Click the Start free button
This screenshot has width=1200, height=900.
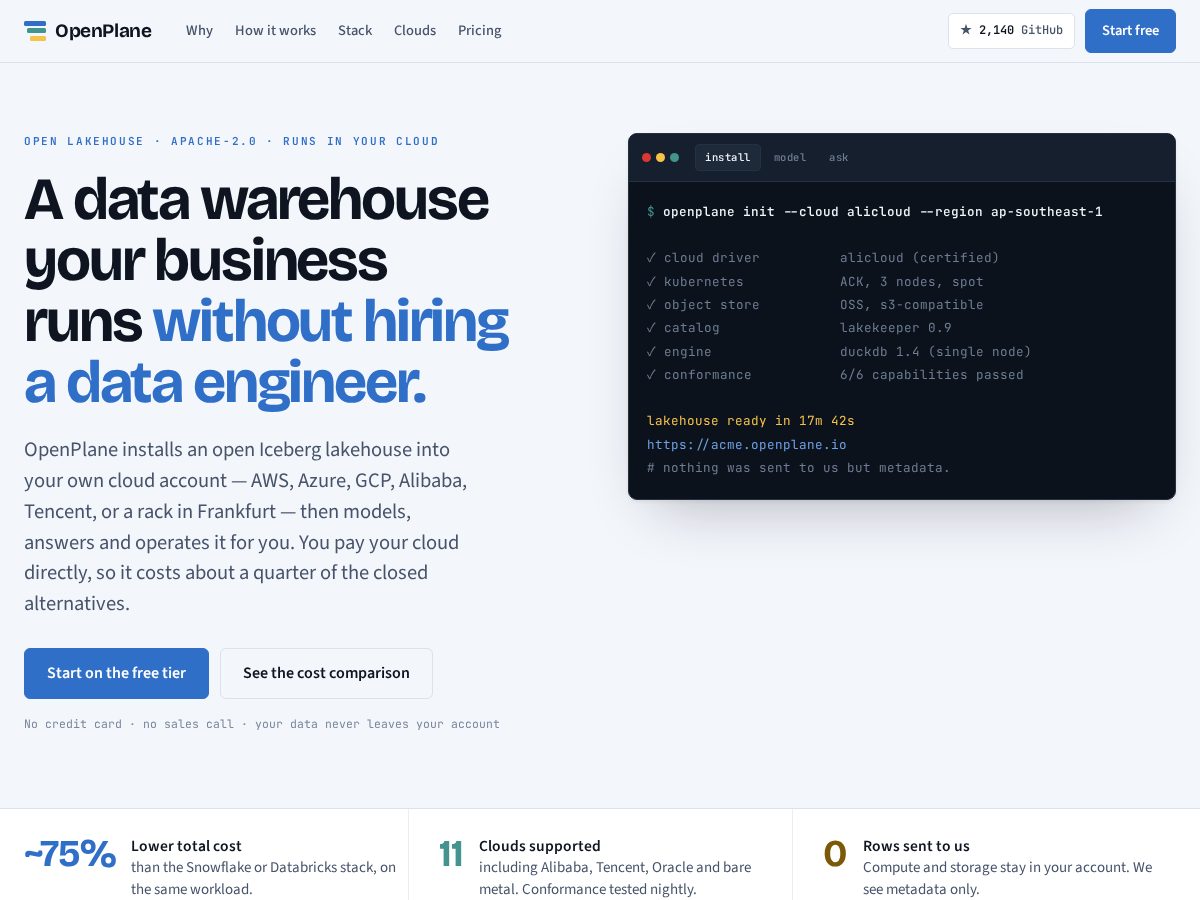tap(1130, 31)
